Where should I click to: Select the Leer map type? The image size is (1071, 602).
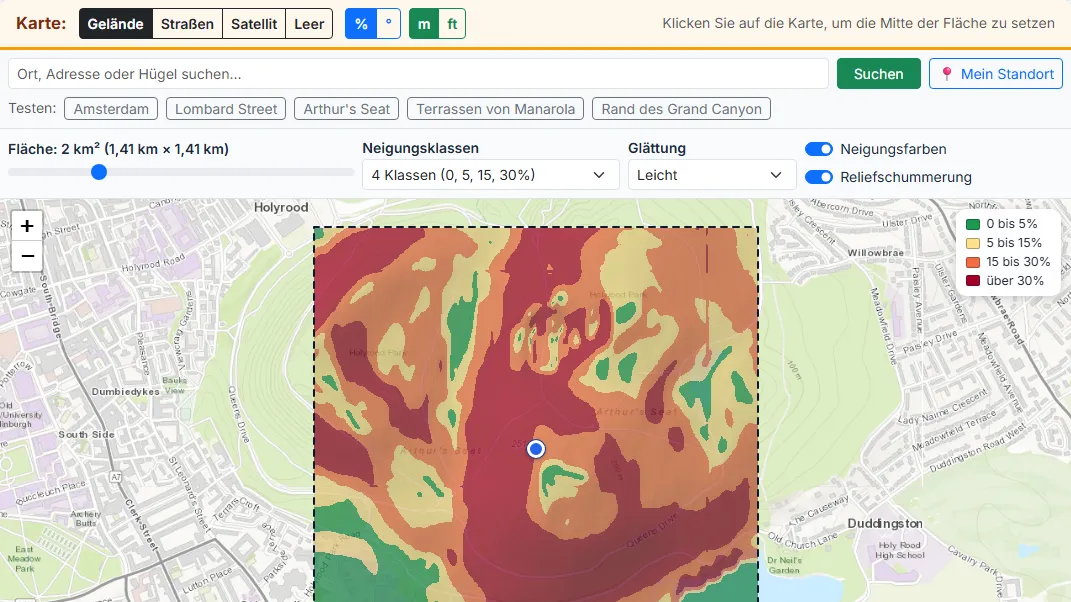click(x=309, y=24)
